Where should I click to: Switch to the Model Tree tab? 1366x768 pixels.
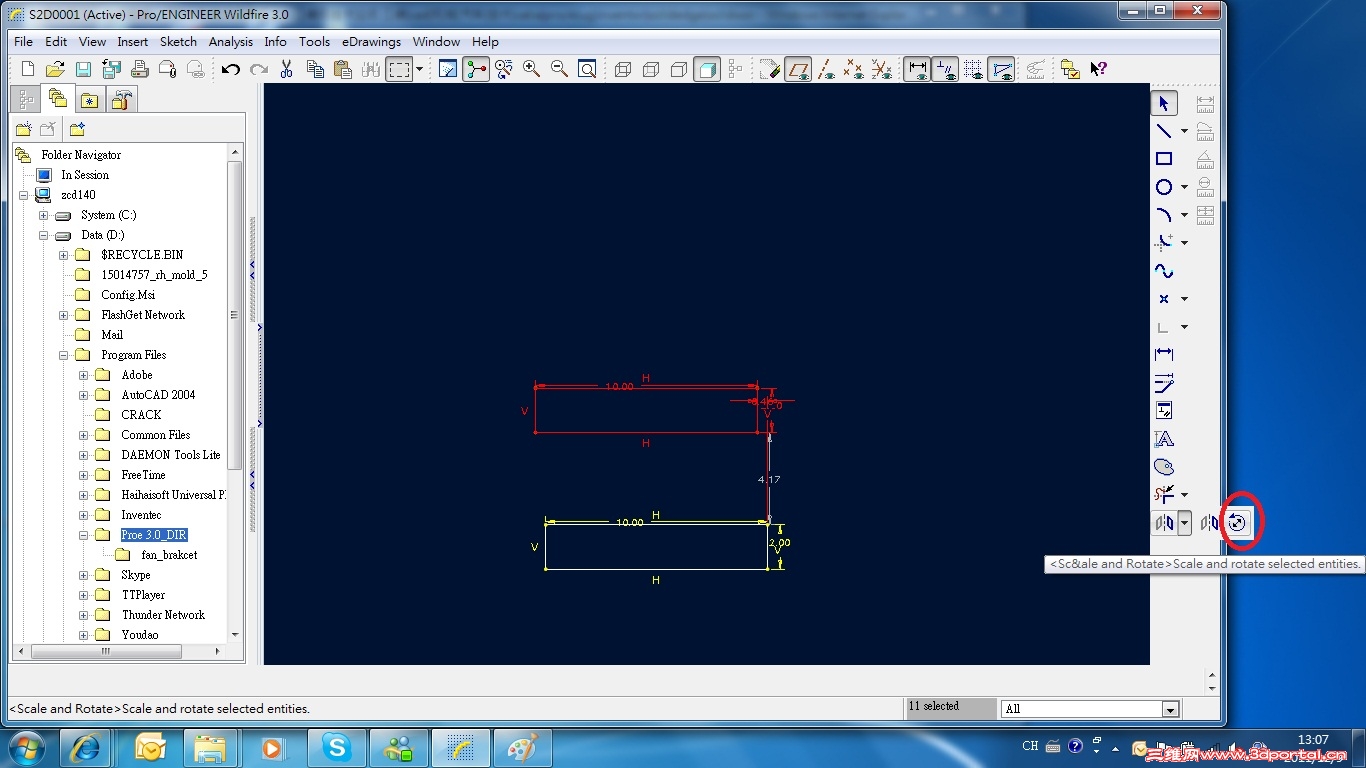[x=25, y=99]
